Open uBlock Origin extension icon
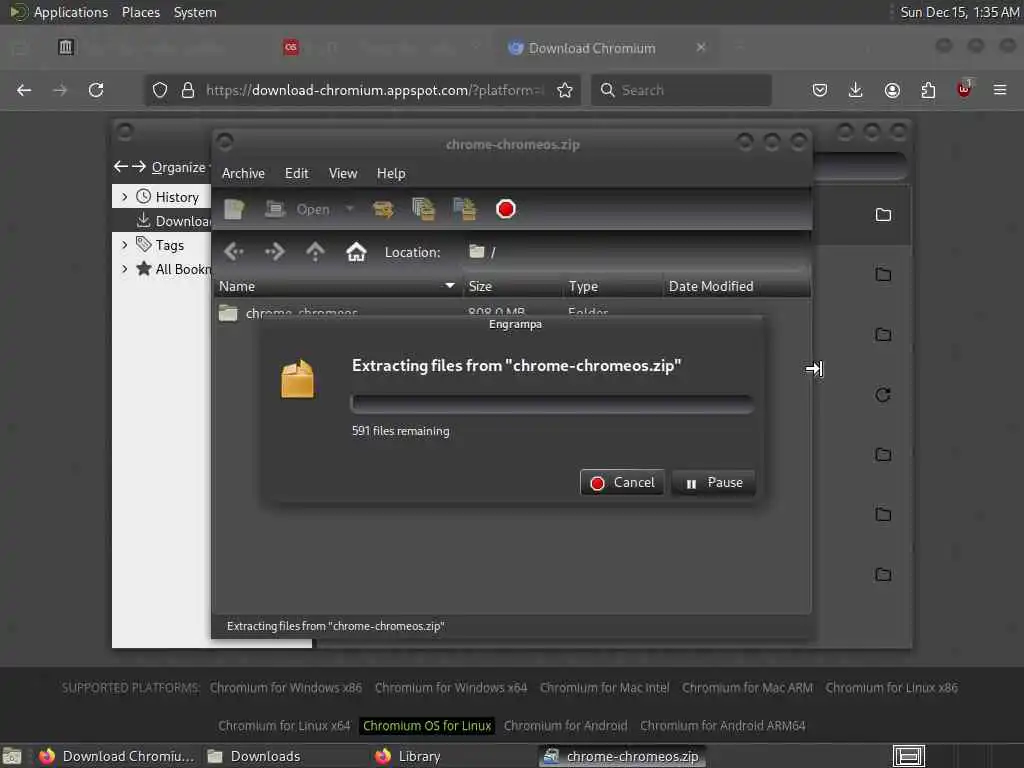The height and width of the screenshot is (768, 1024). click(964, 89)
